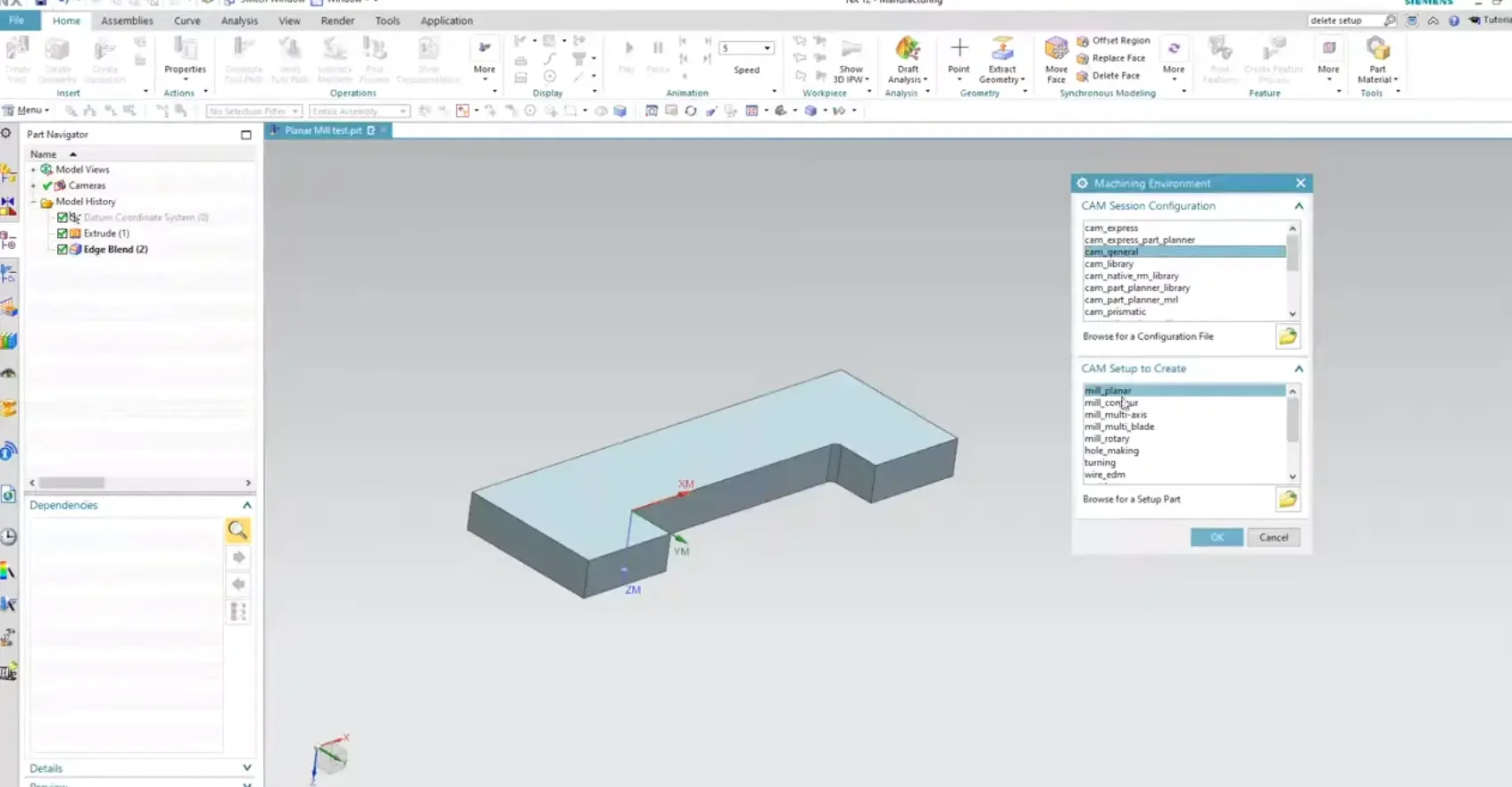Click the Dependencies left arrow icon
The height and width of the screenshot is (787, 1512).
pos(238,584)
